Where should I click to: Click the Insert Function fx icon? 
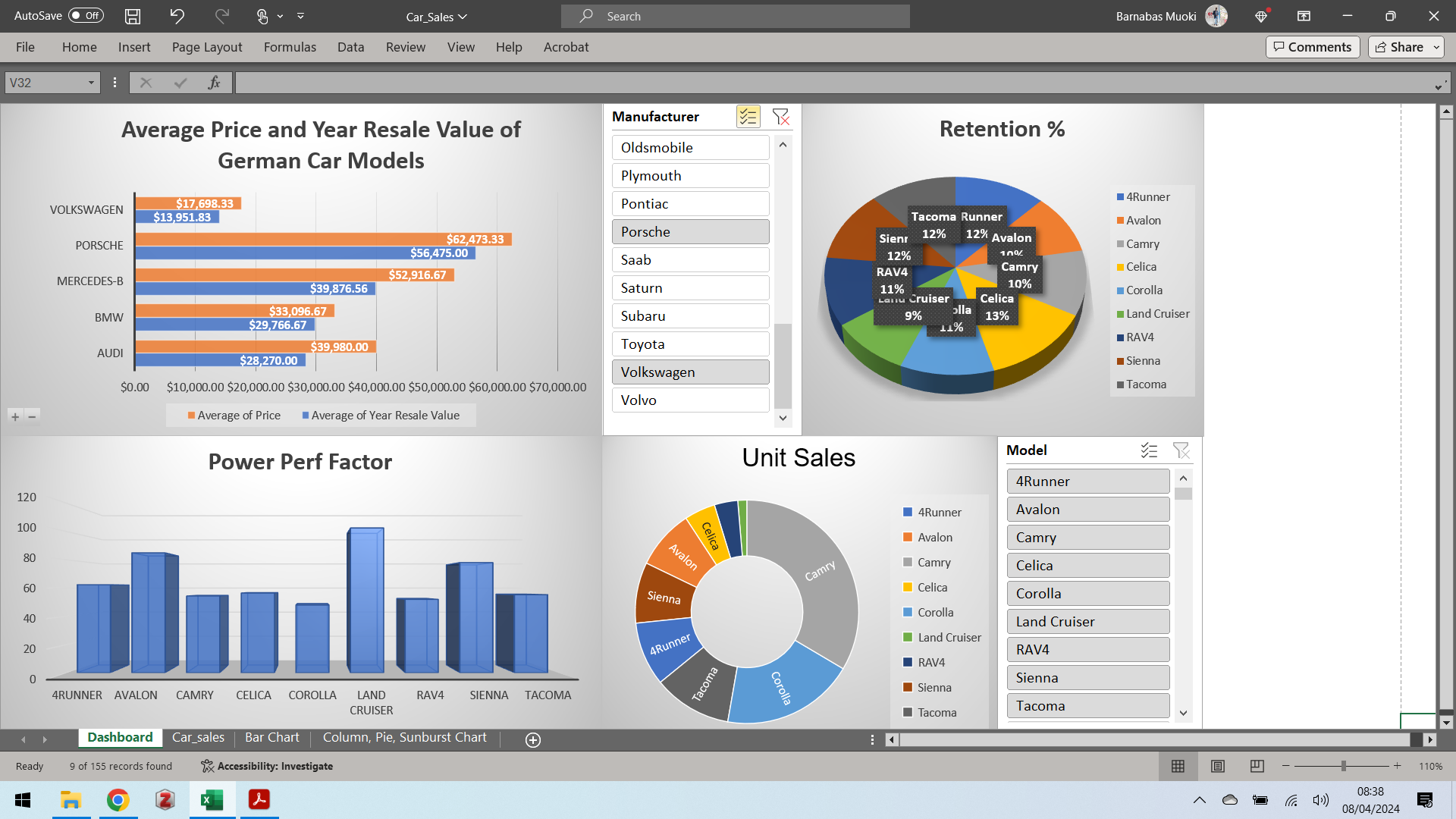[x=214, y=82]
